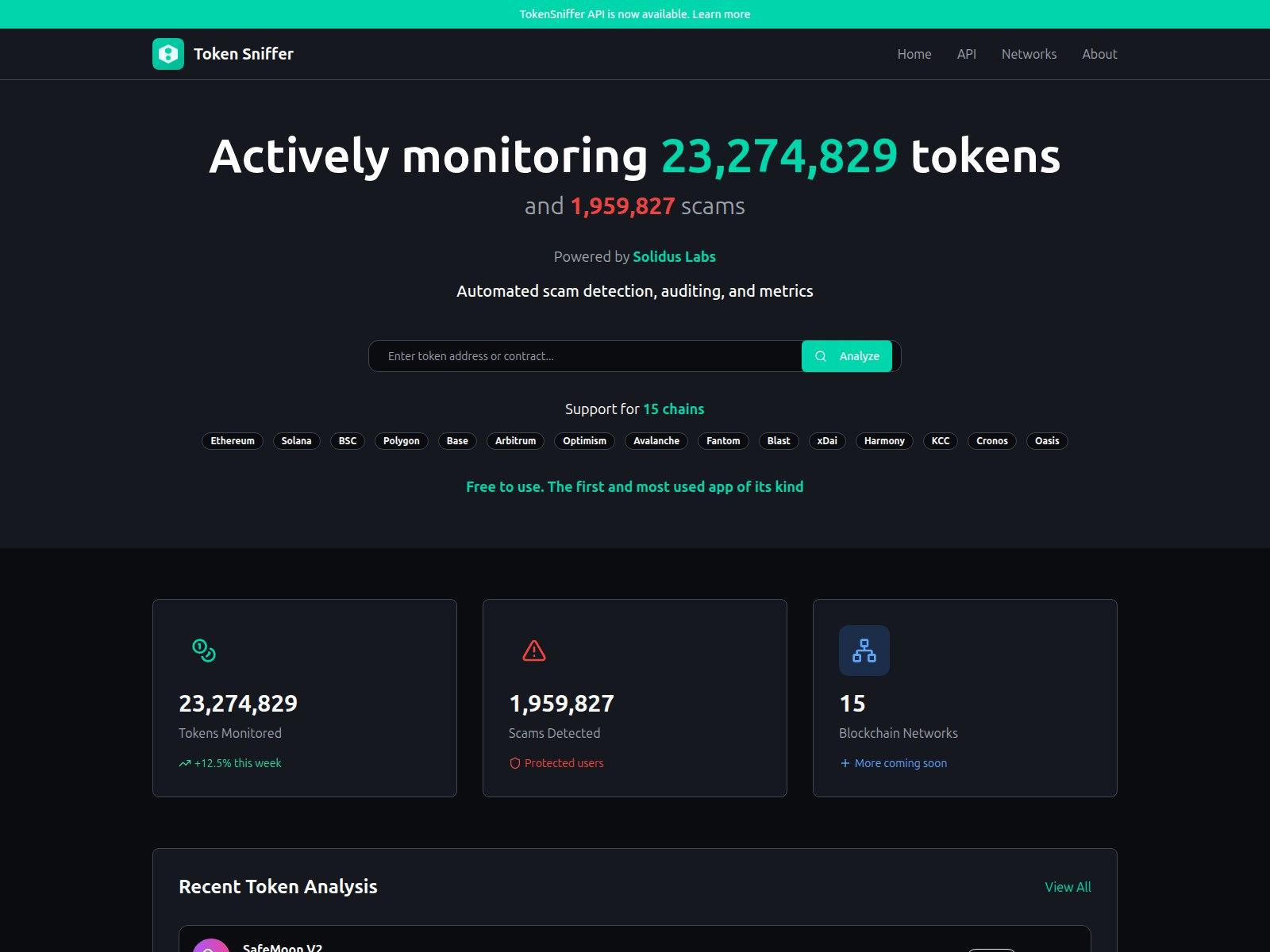Click 'Blockchain Networks' label

click(899, 733)
